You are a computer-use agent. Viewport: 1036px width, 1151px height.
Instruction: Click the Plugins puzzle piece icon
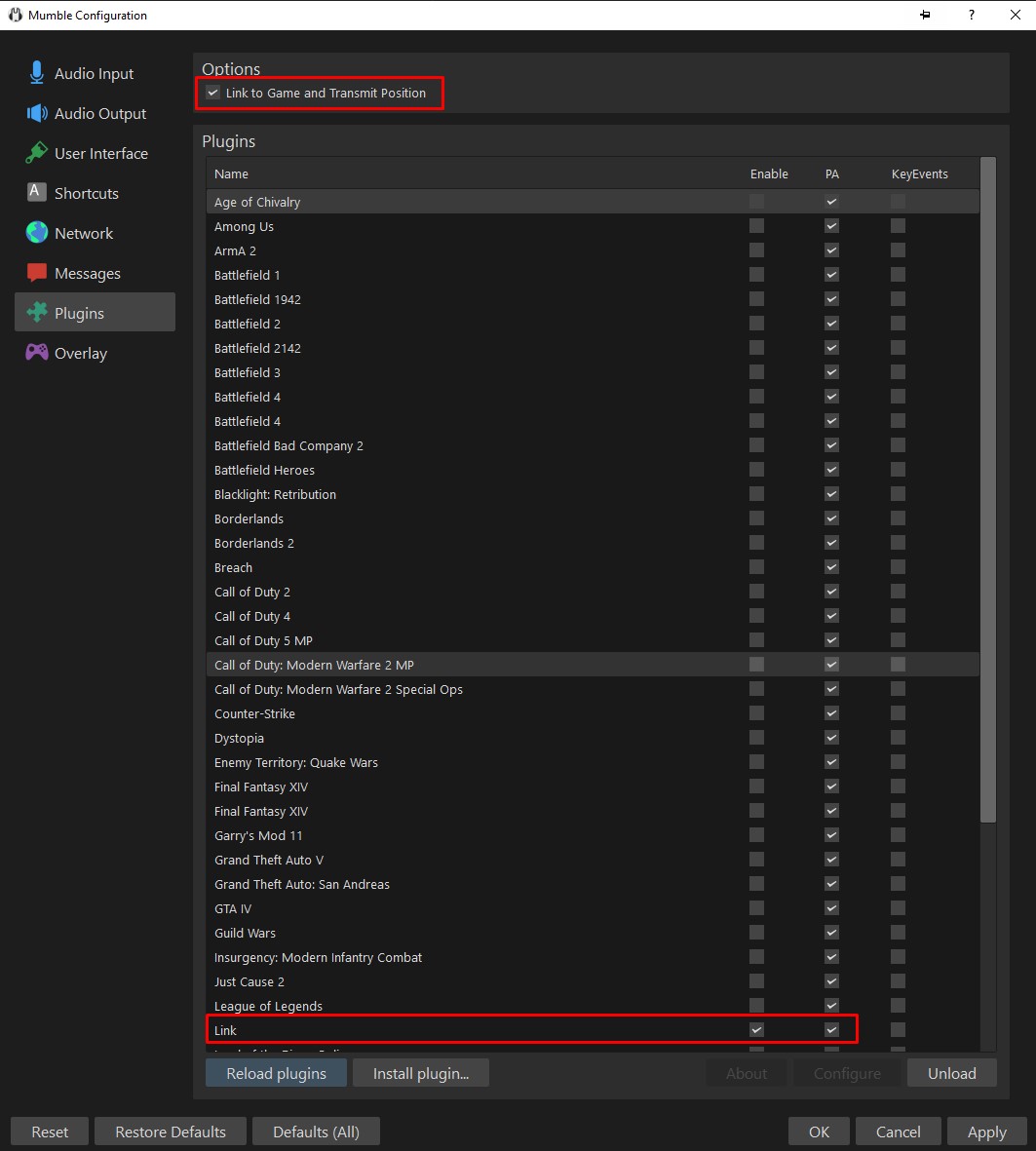click(37, 313)
